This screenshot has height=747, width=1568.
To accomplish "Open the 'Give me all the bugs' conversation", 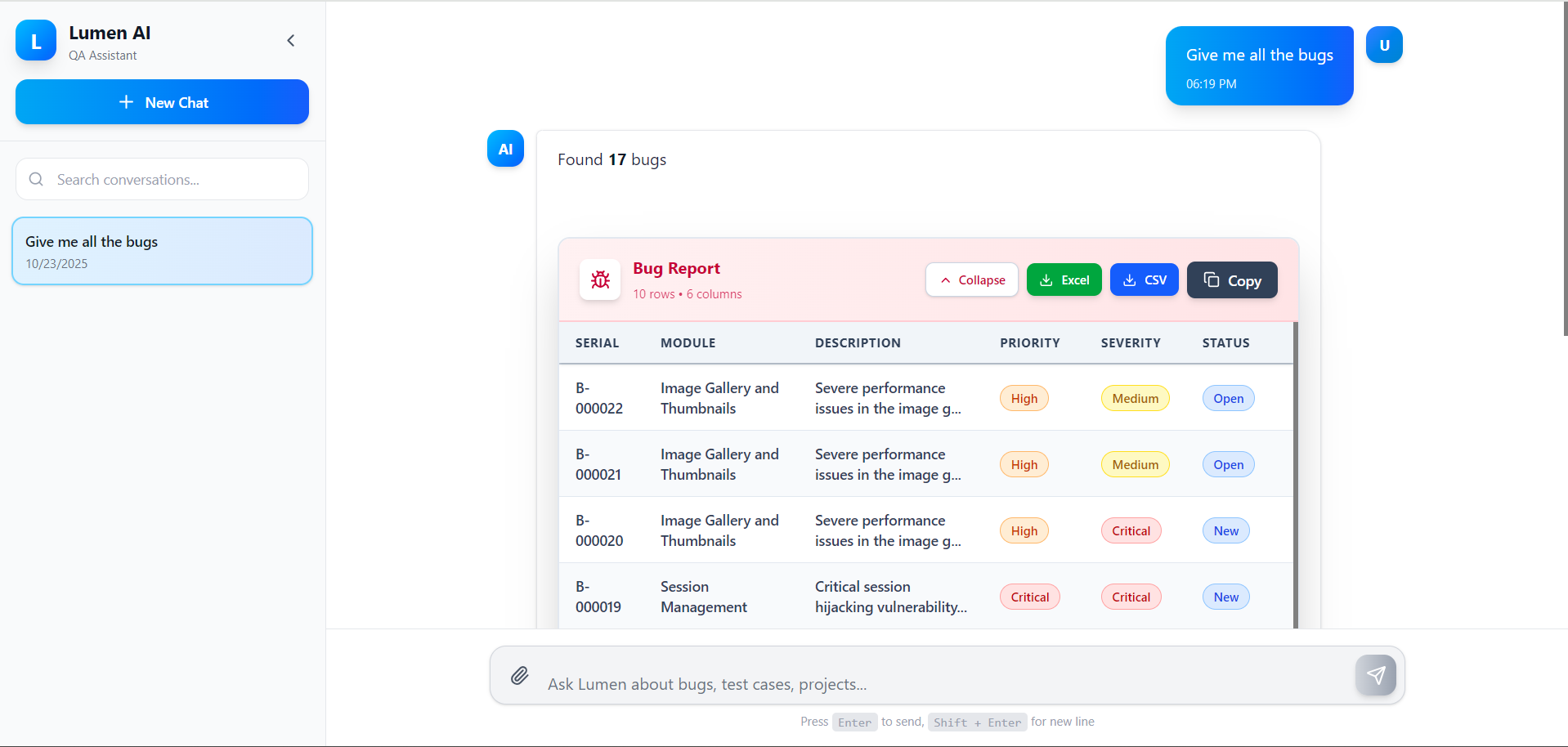I will pyautogui.click(x=162, y=251).
